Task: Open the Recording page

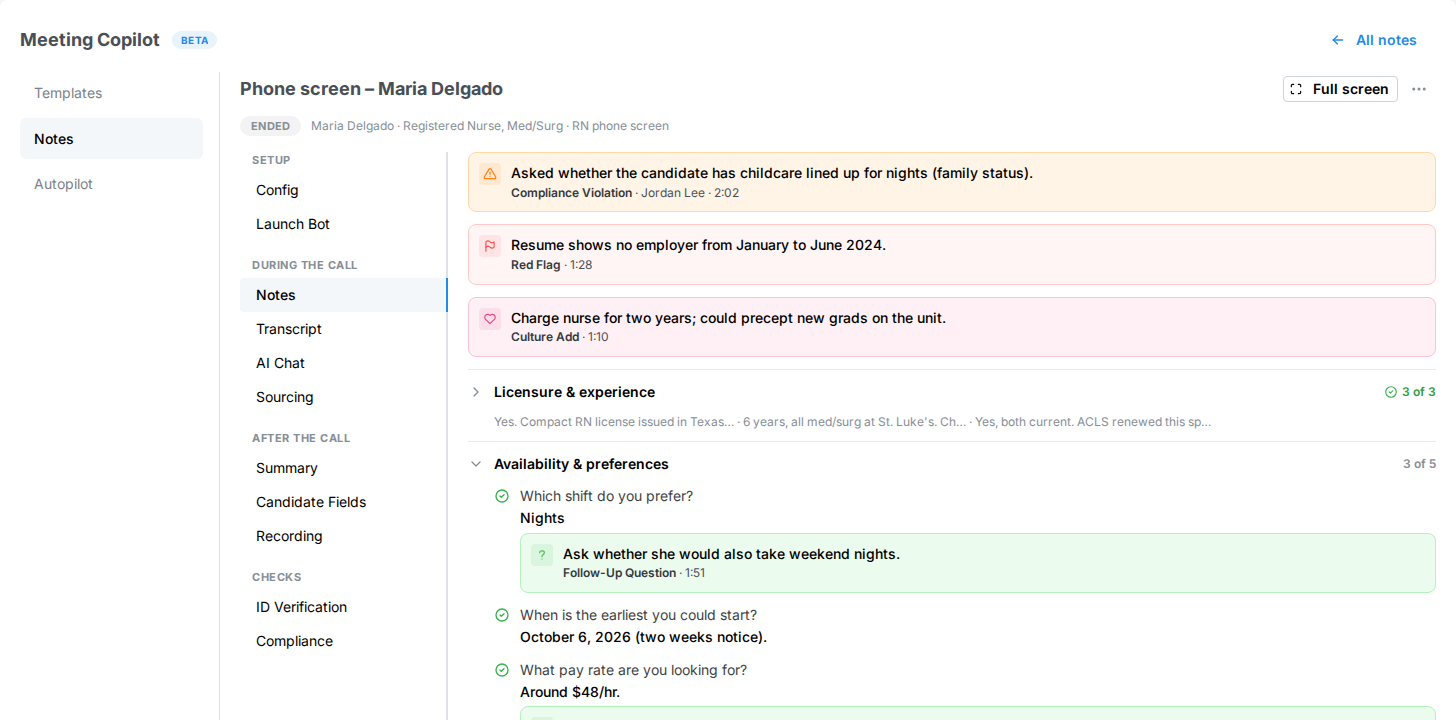Action: click(343, 536)
